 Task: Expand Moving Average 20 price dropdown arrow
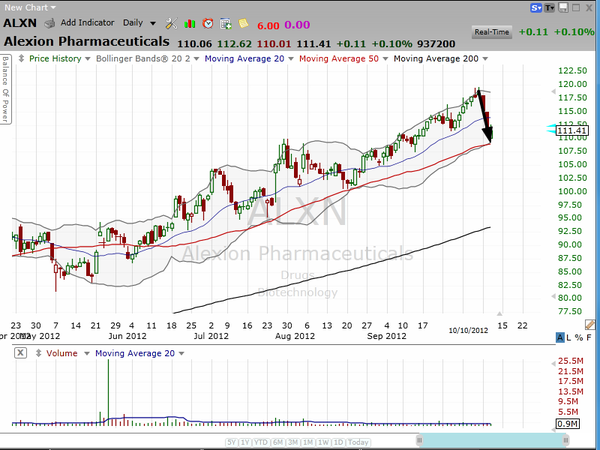[291, 59]
